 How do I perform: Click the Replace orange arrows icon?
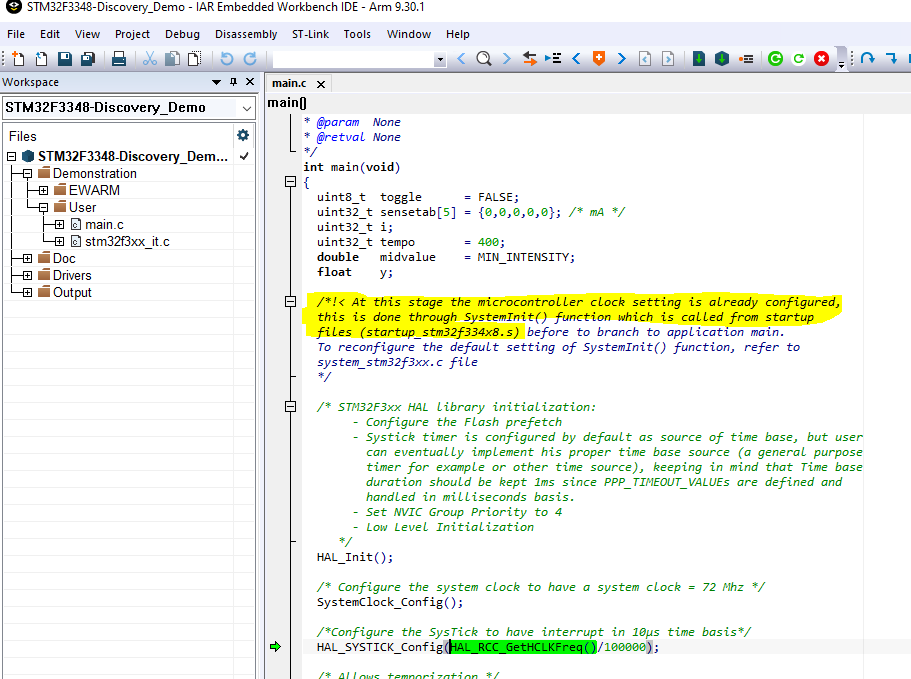529,59
